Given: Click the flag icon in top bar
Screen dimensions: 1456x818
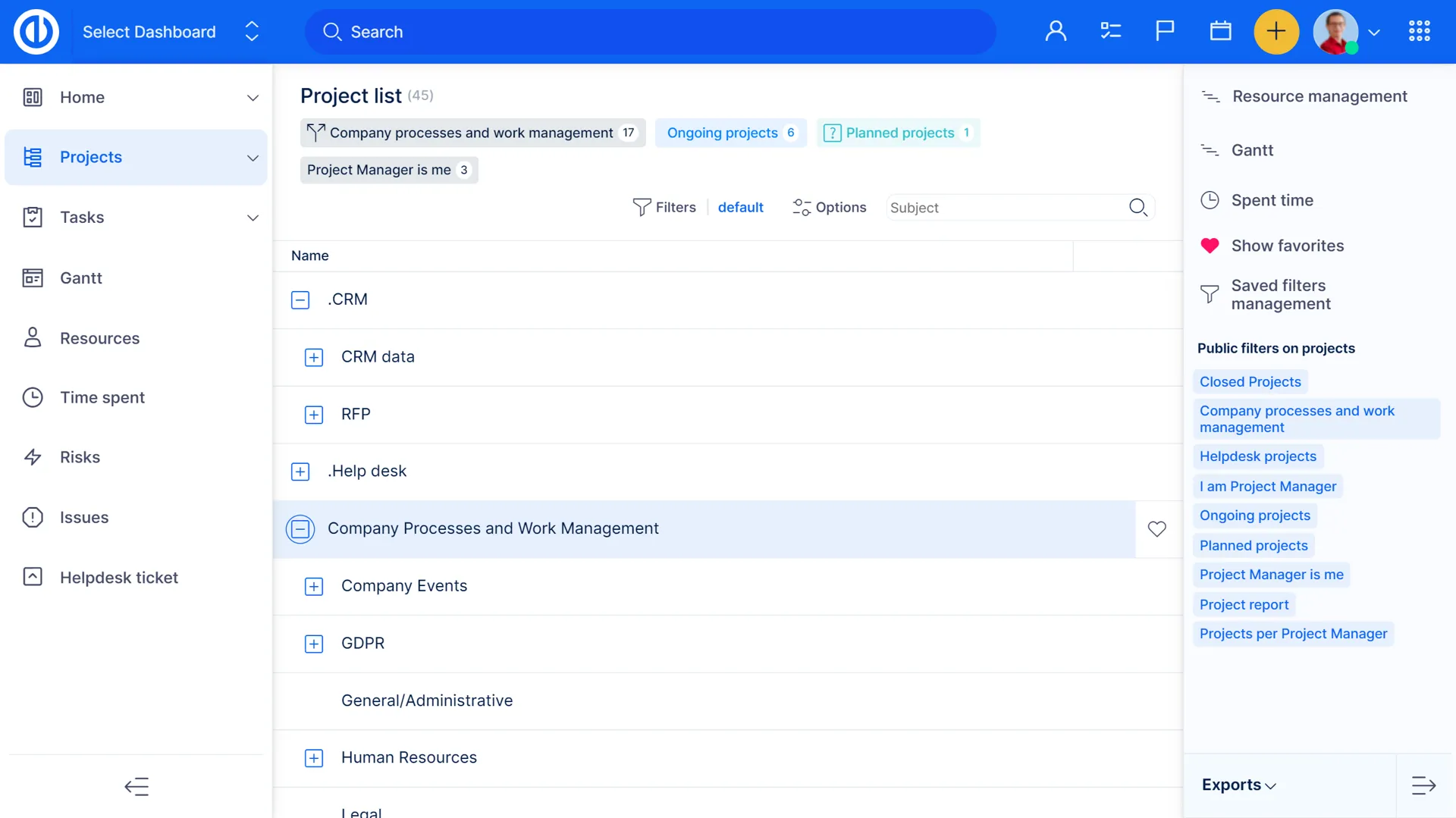Looking at the screenshot, I should [x=1165, y=32].
